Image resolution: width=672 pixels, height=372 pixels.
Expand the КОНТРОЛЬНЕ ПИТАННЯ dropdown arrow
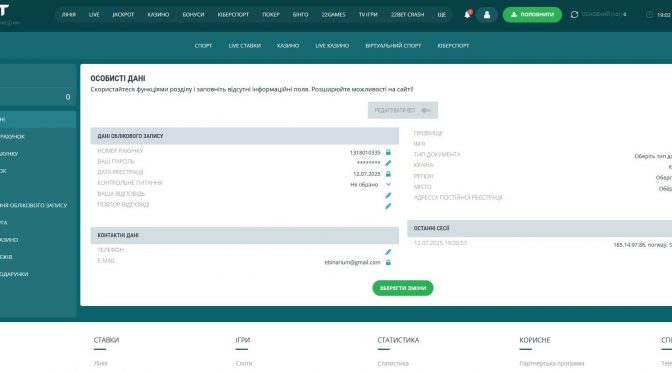click(388, 185)
